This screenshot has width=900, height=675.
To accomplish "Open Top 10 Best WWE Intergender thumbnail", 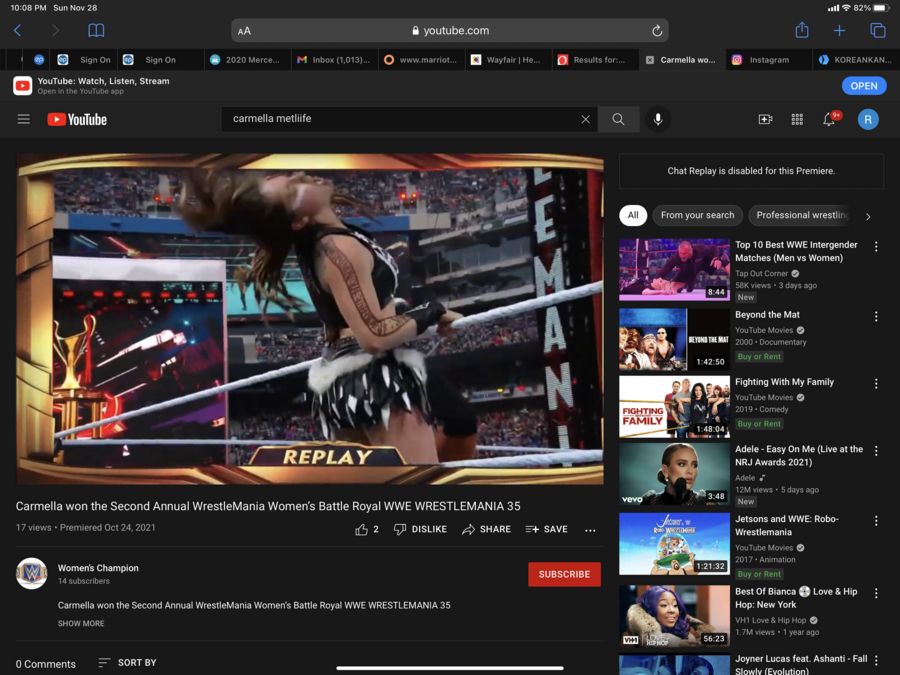I will (674, 270).
